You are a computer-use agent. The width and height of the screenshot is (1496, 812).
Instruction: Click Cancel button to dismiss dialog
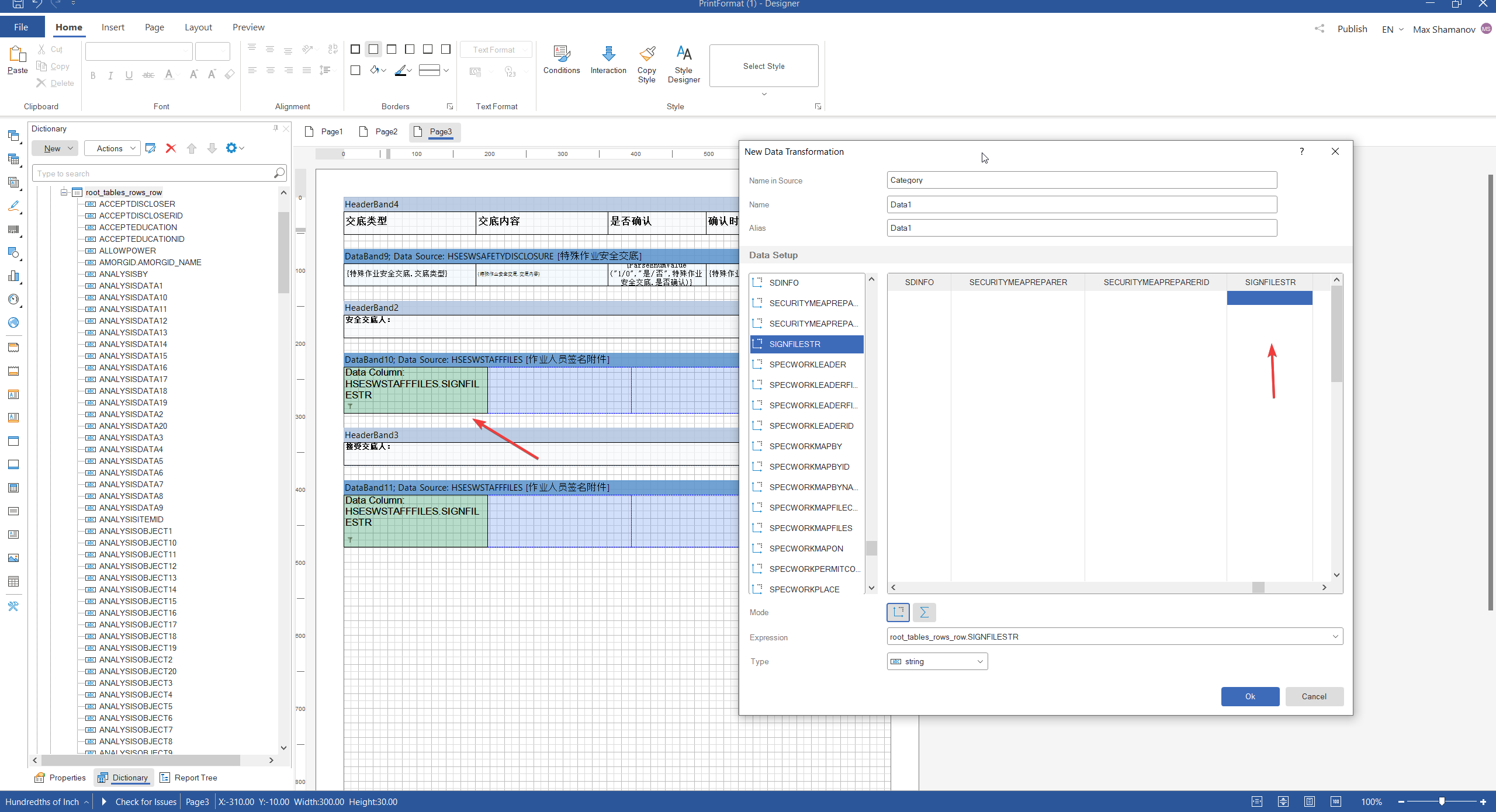pyautogui.click(x=1314, y=696)
